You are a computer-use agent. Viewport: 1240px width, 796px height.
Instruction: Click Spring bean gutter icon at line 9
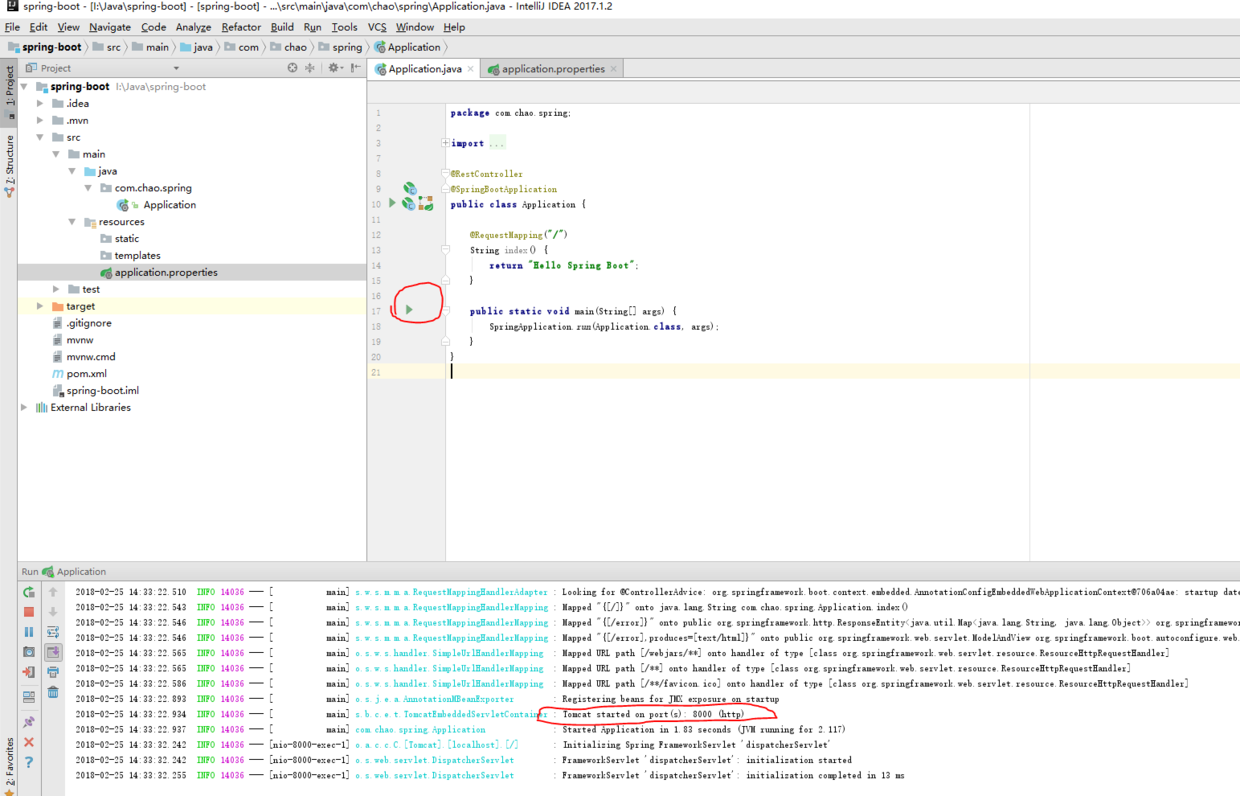[410, 188]
